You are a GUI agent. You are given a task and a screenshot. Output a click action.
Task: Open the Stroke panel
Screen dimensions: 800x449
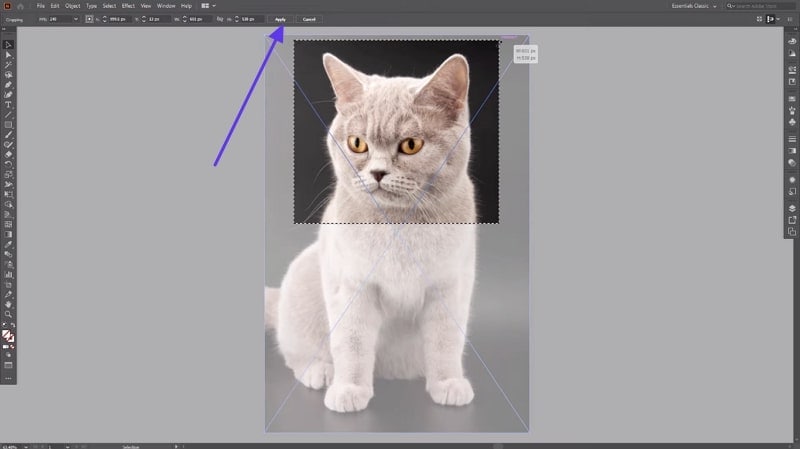click(x=792, y=139)
